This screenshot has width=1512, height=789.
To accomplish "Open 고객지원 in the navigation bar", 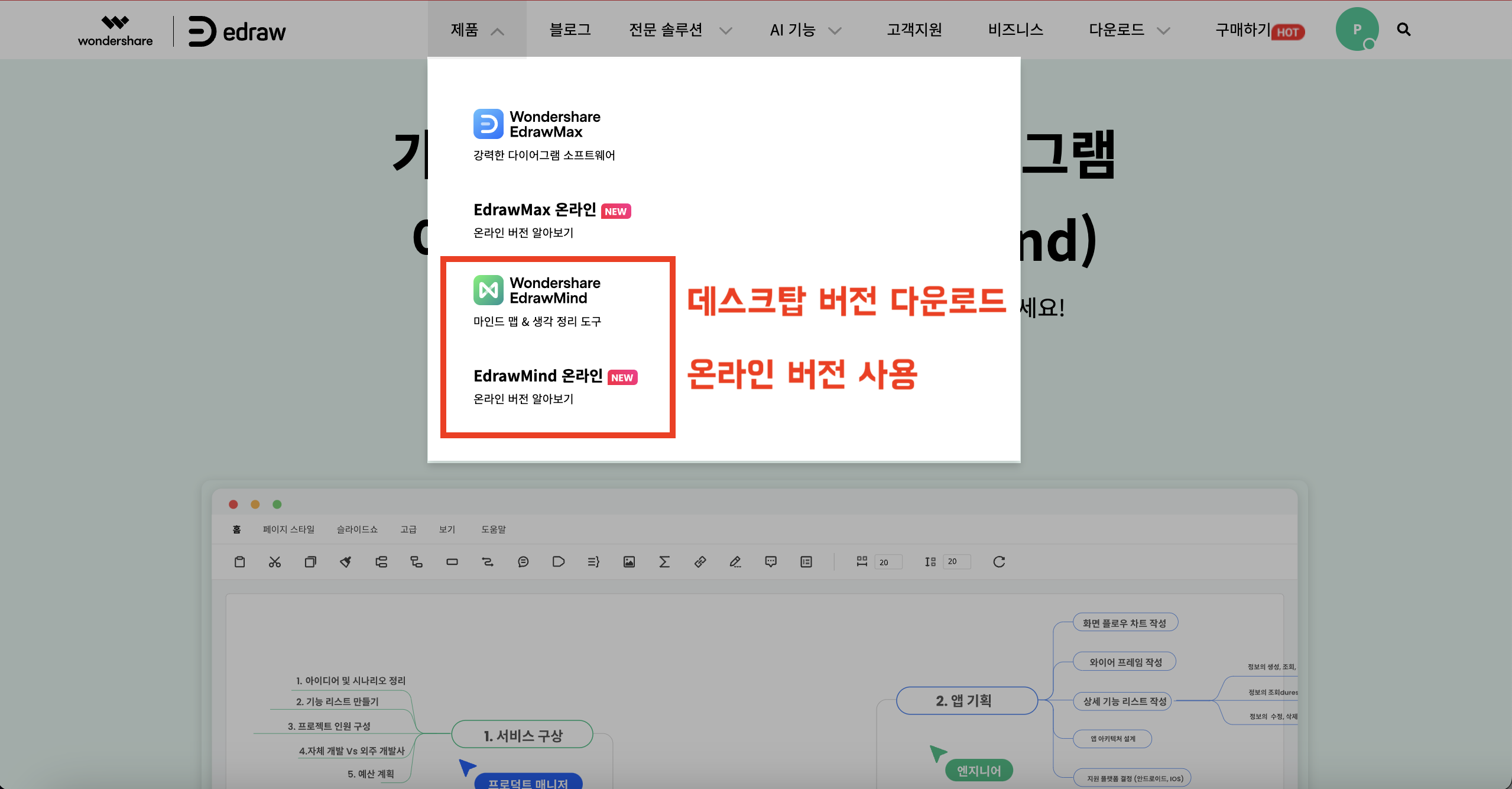I will [914, 30].
